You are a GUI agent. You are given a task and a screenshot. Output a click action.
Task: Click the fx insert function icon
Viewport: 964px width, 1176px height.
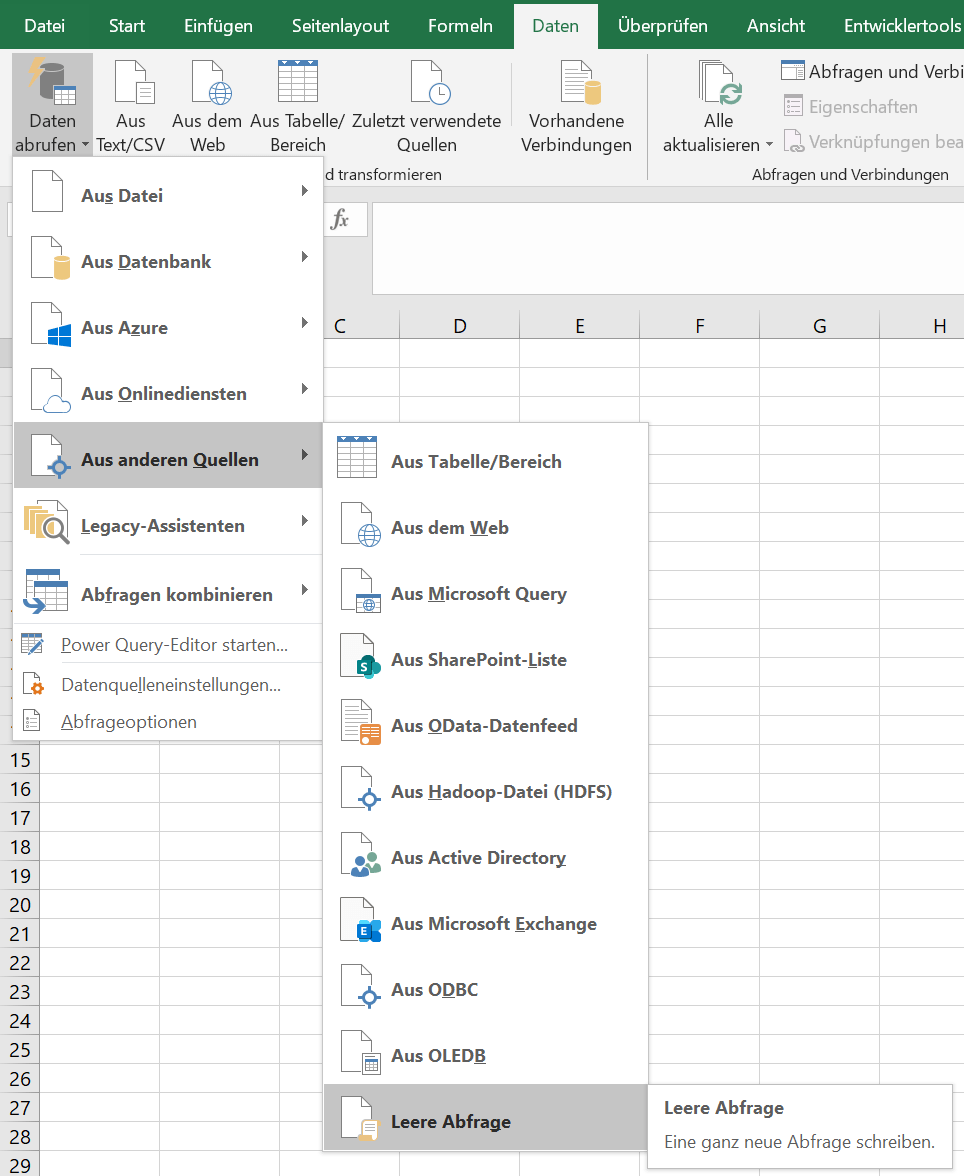coord(340,219)
